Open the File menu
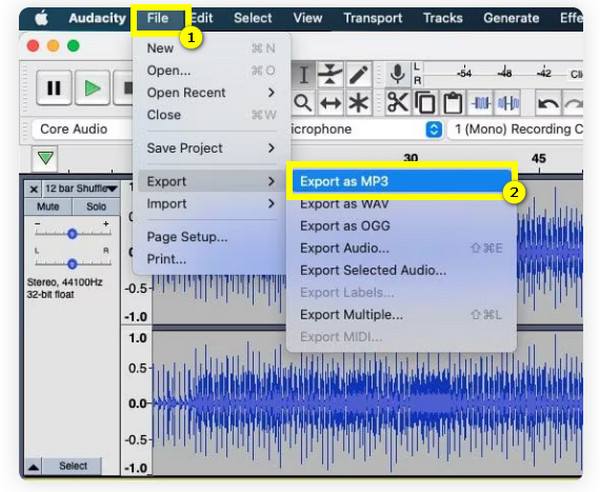Image resolution: width=600 pixels, height=492 pixels. coord(158,18)
